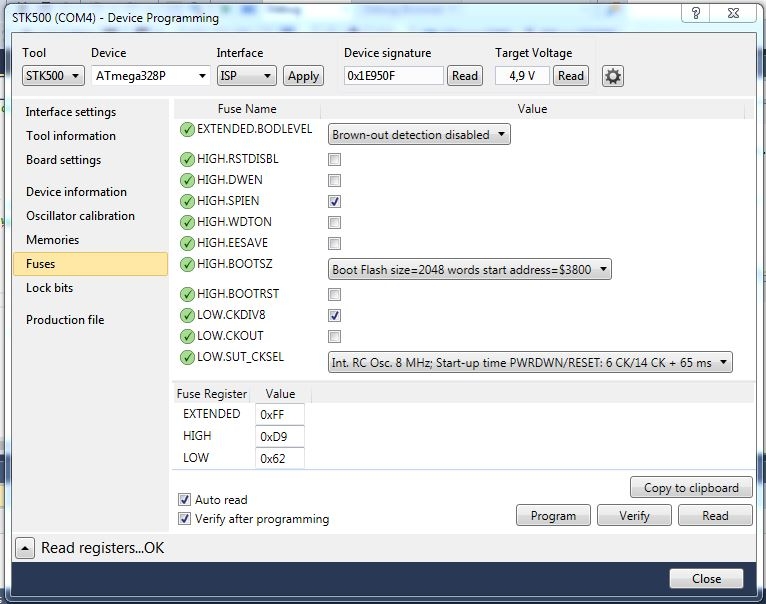
Task: Click the fuses Read button
Action: (715, 516)
